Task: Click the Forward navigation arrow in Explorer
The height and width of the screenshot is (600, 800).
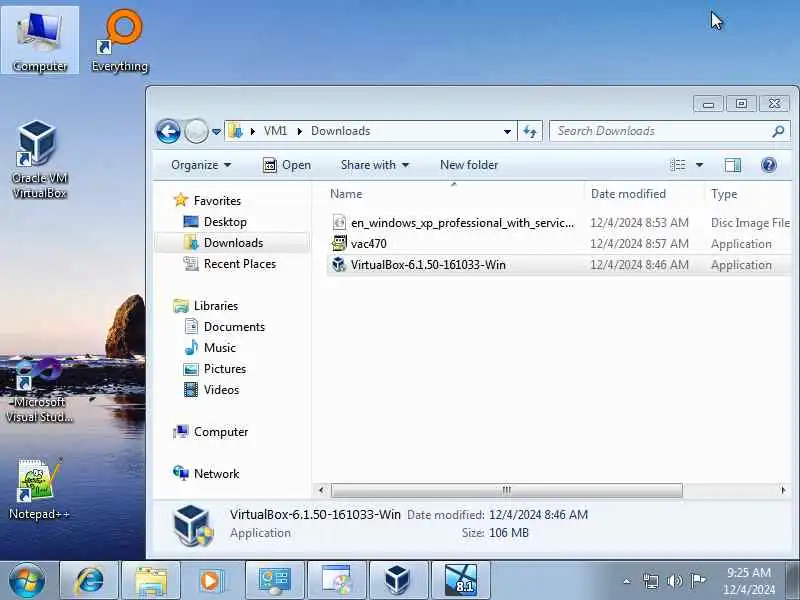Action: (196, 132)
